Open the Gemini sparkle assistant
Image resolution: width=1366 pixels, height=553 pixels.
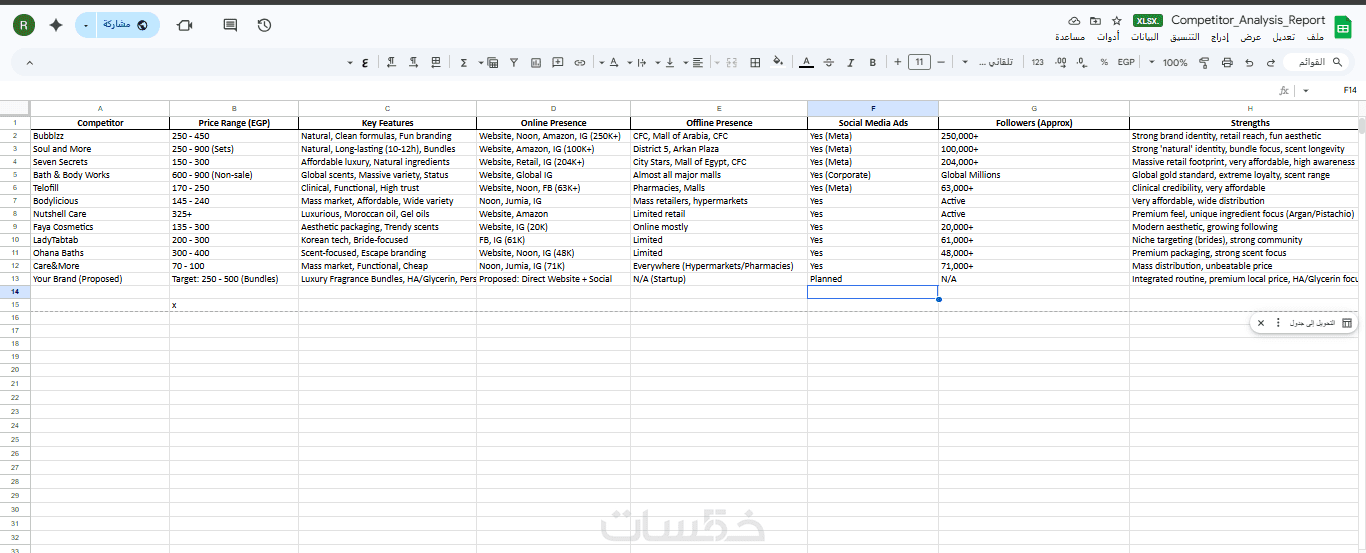pos(56,25)
